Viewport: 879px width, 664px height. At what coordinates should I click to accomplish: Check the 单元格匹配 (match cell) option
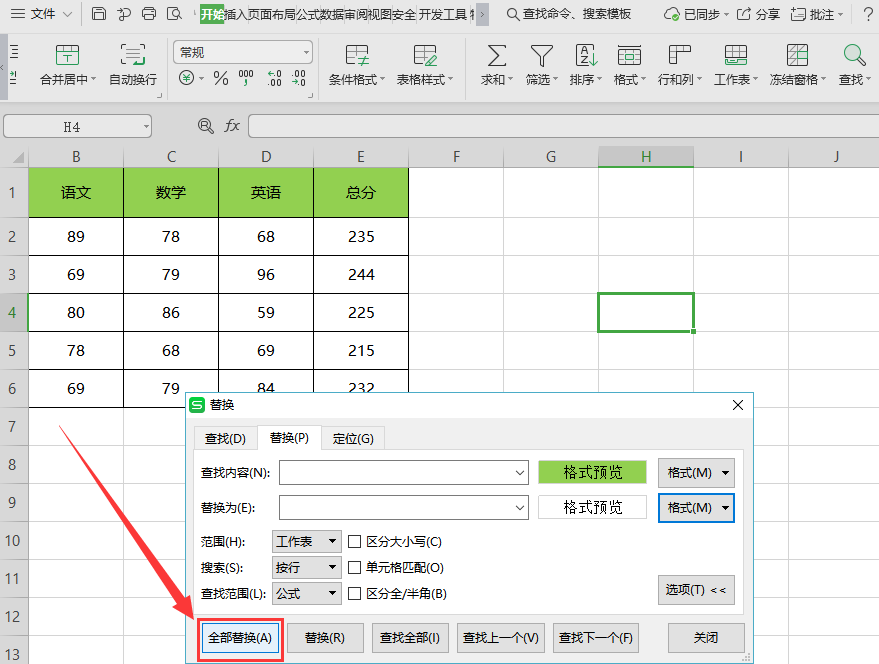pyautogui.click(x=354, y=568)
